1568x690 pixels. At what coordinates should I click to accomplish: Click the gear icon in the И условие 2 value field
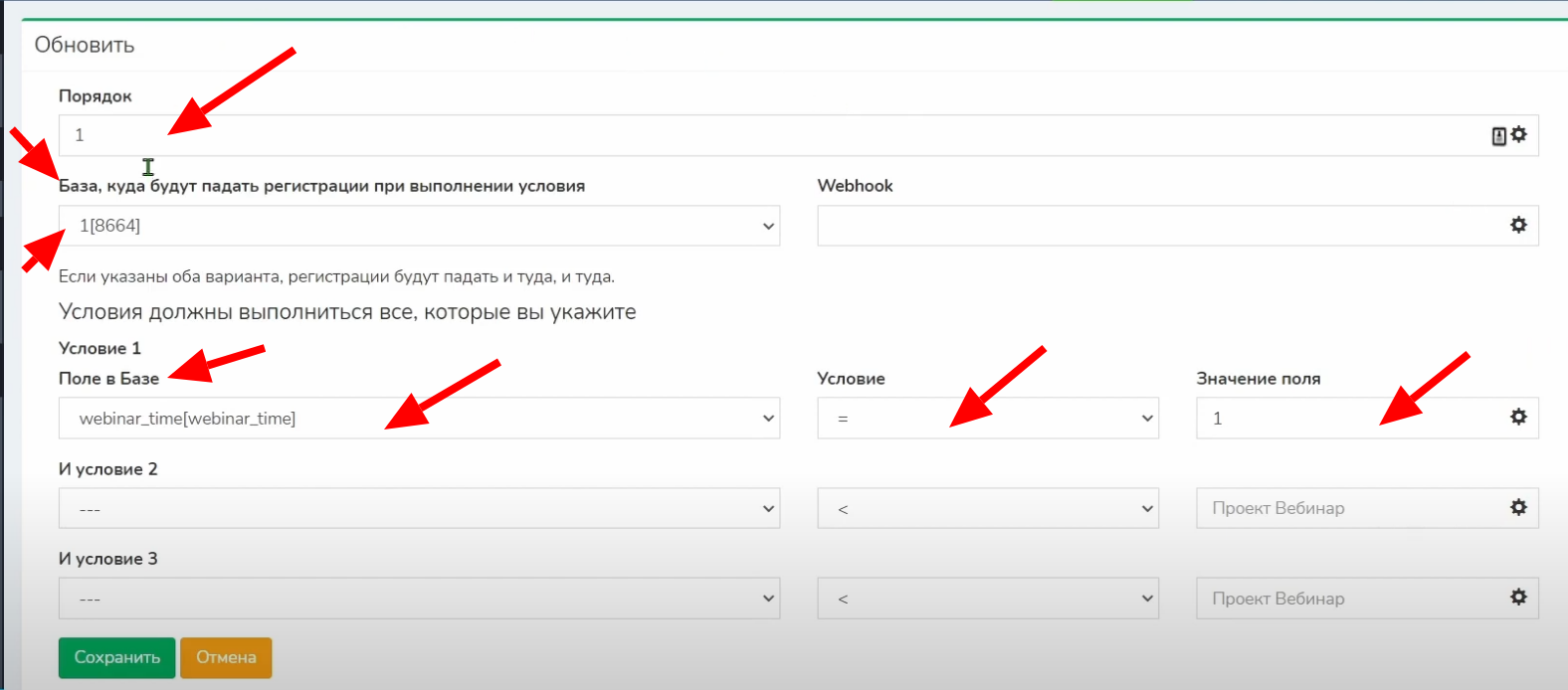point(1518,507)
